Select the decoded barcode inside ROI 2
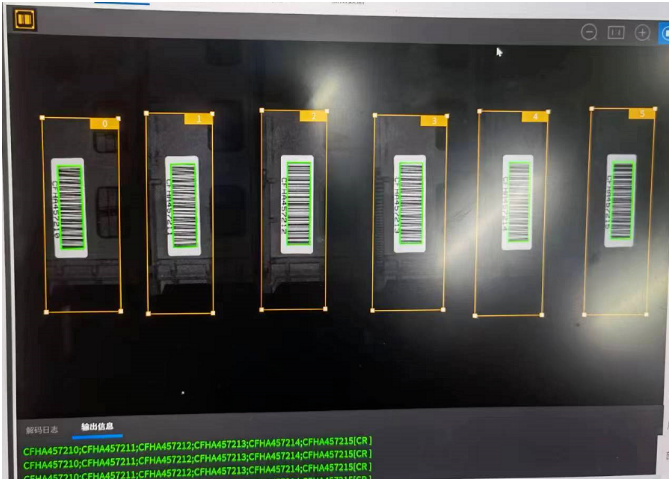Viewport: 672px width, 480px height. click(x=296, y=202)
